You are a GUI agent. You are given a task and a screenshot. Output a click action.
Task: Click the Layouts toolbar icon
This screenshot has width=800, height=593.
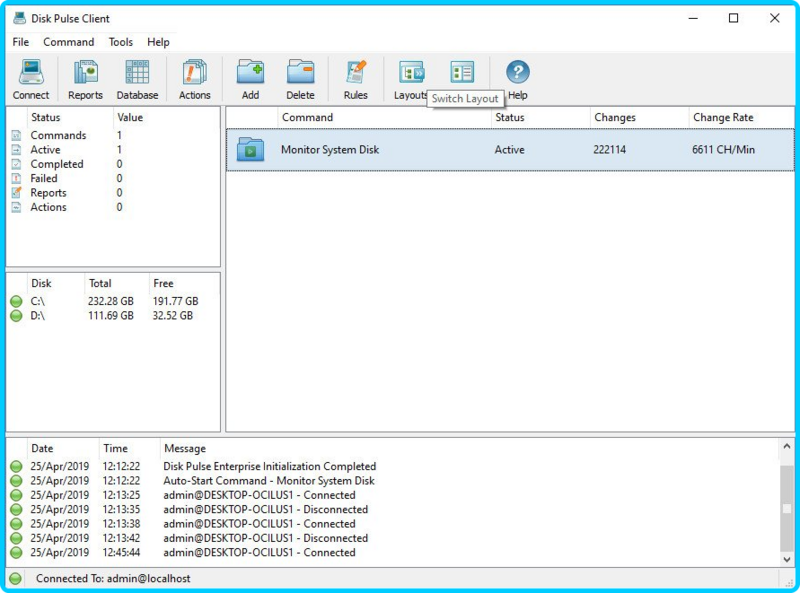(x=411, y=72)
